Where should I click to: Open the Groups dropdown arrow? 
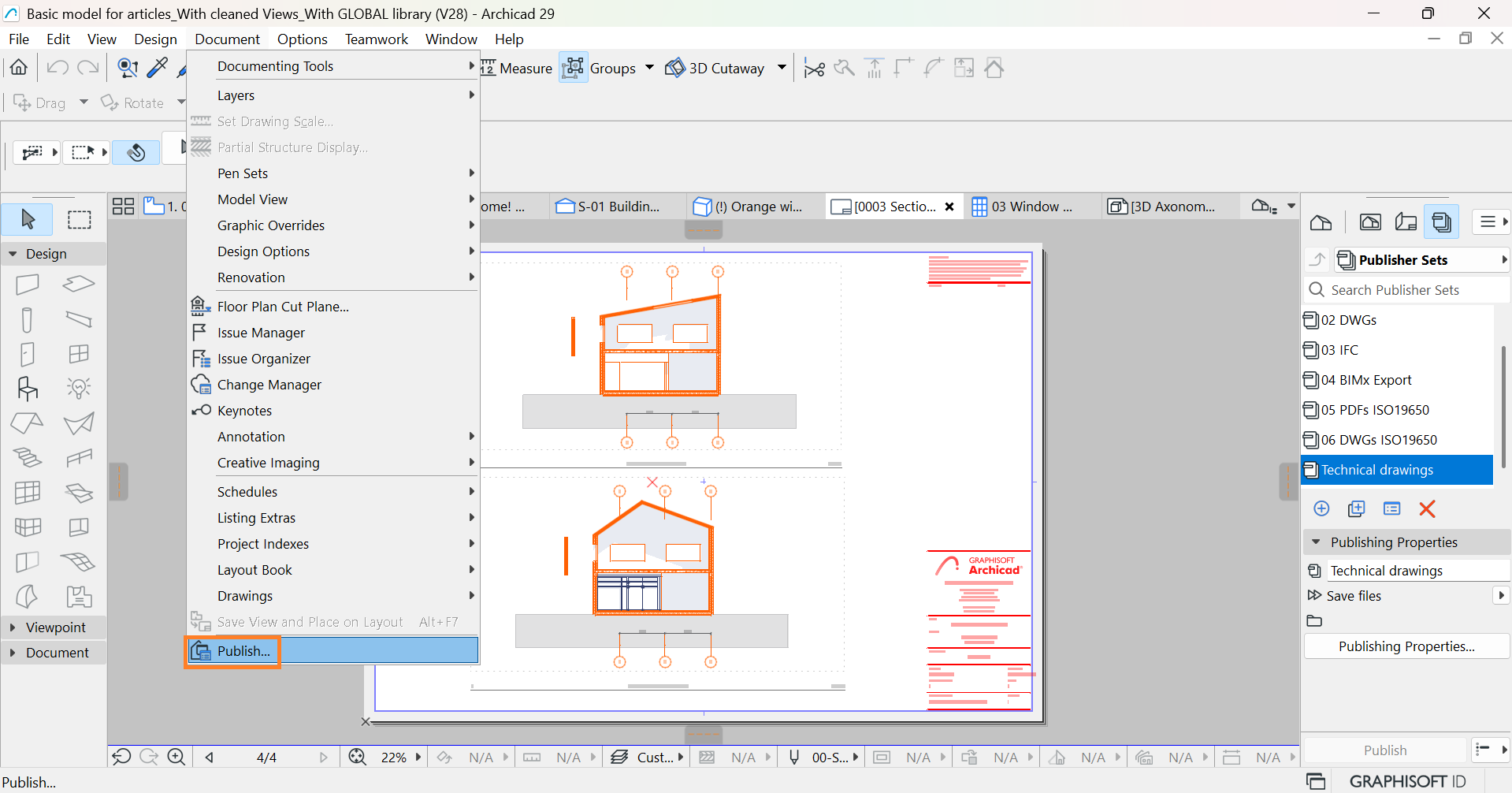649,68
